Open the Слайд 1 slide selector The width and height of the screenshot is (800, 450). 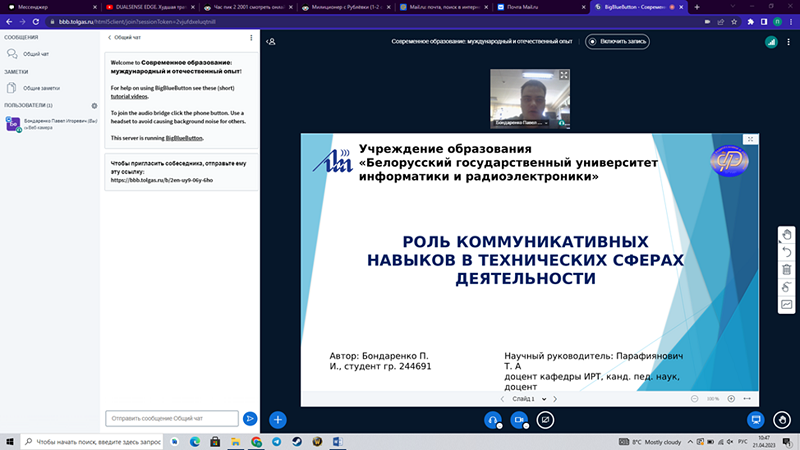(529, 399)
